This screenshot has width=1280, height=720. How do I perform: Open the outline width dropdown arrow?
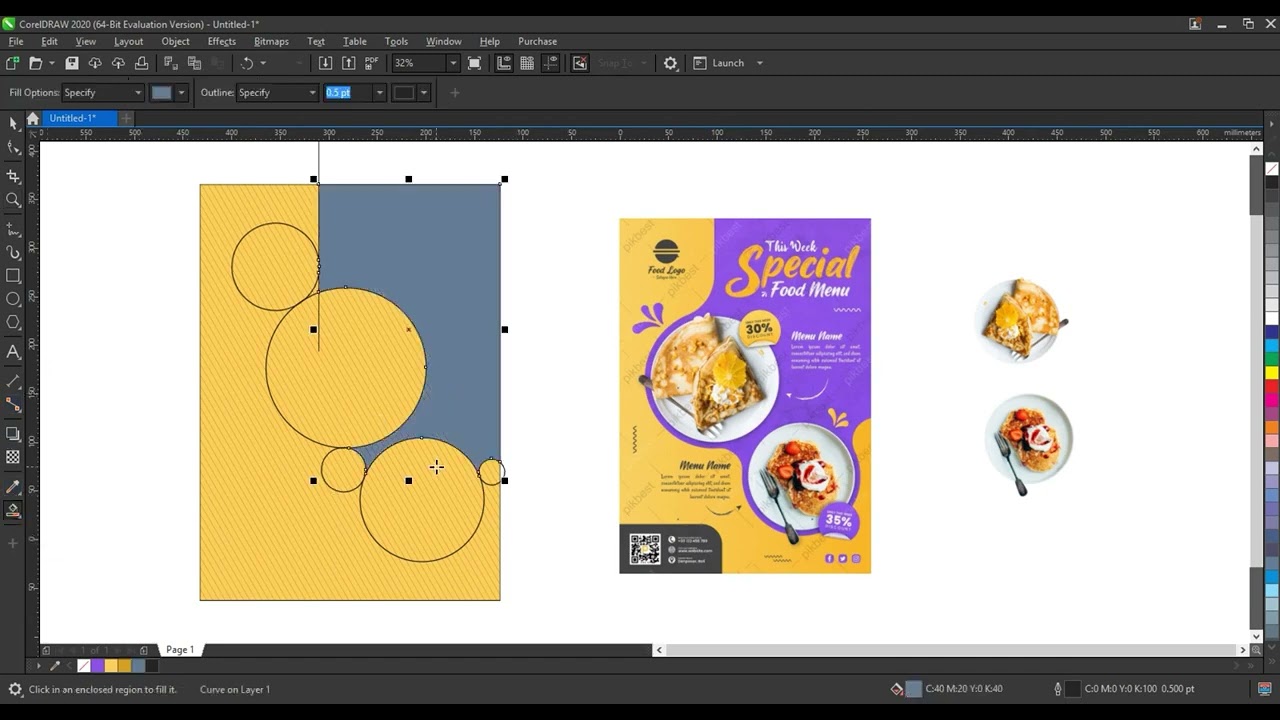tap(379, 93)
